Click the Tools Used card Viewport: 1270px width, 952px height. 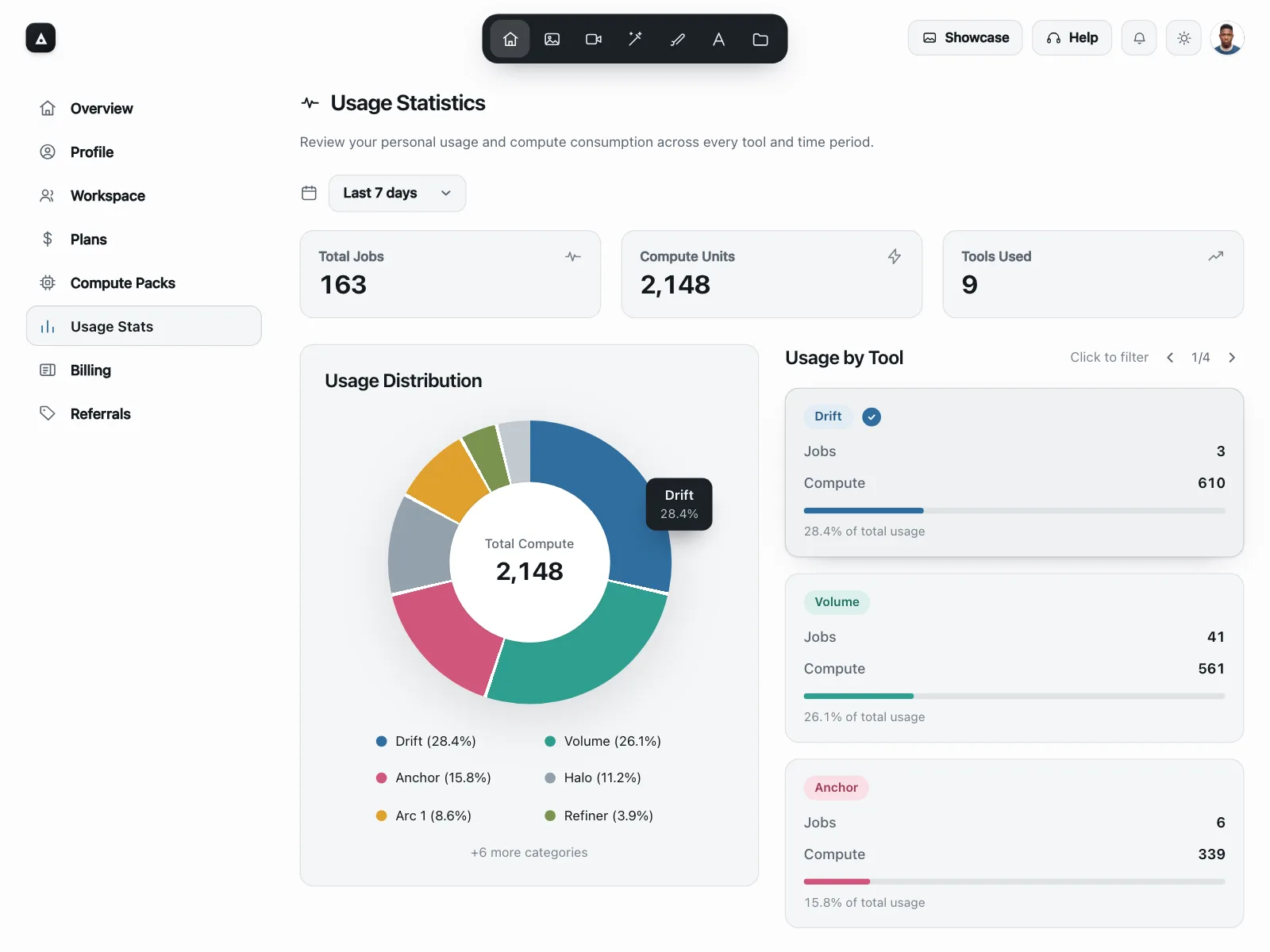[x=1093, y=274]
